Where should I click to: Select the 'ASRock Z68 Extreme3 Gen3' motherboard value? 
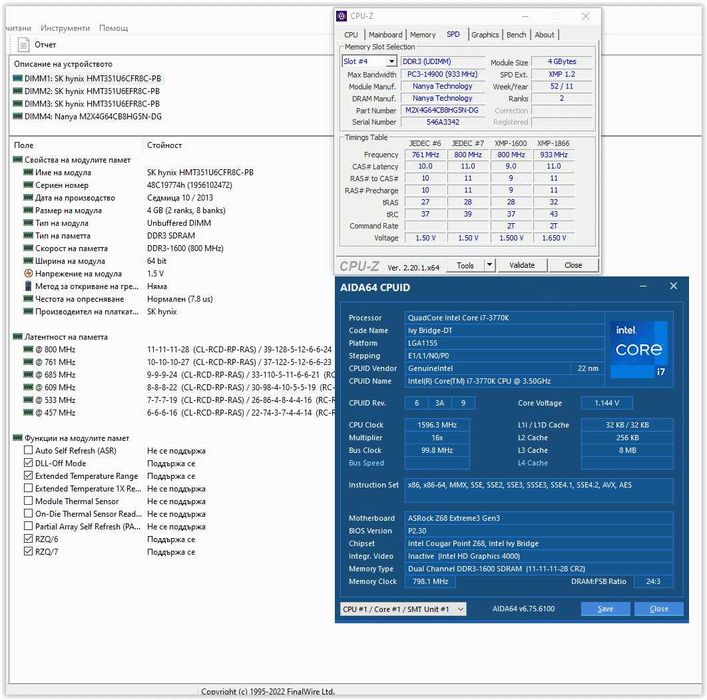(x=454, y=518)
